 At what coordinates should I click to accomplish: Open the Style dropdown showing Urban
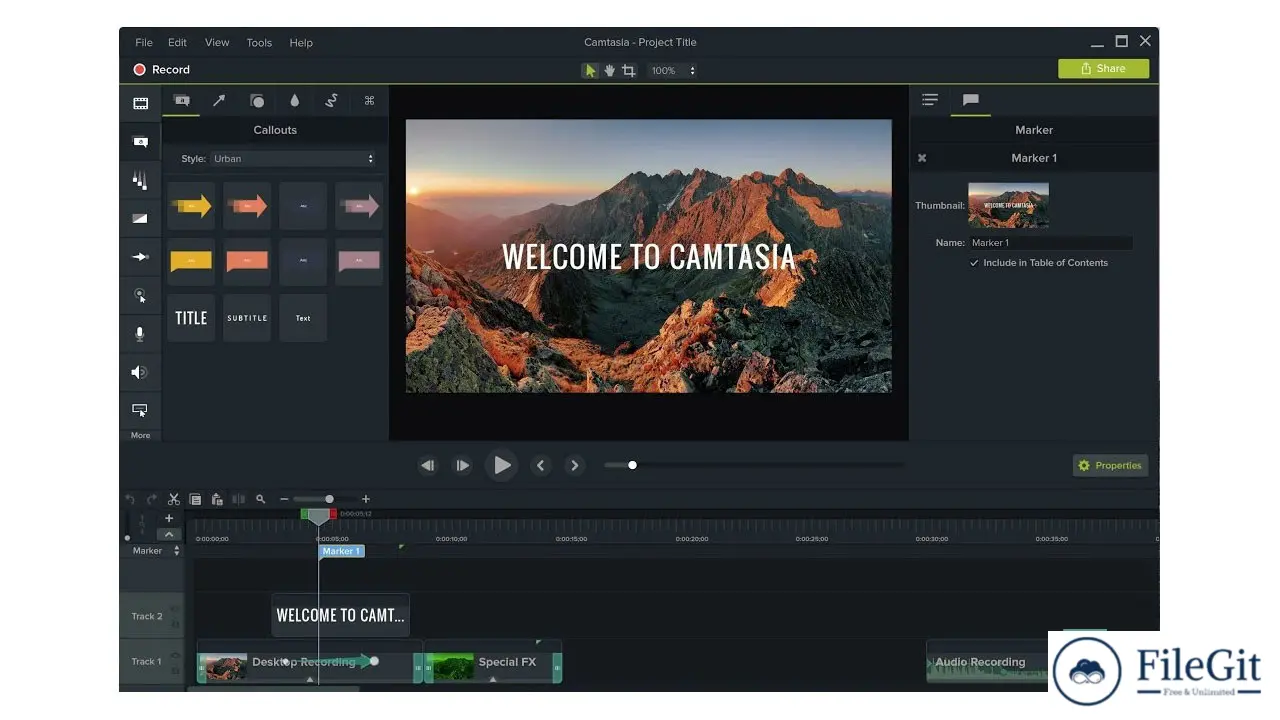coord(293,158)
